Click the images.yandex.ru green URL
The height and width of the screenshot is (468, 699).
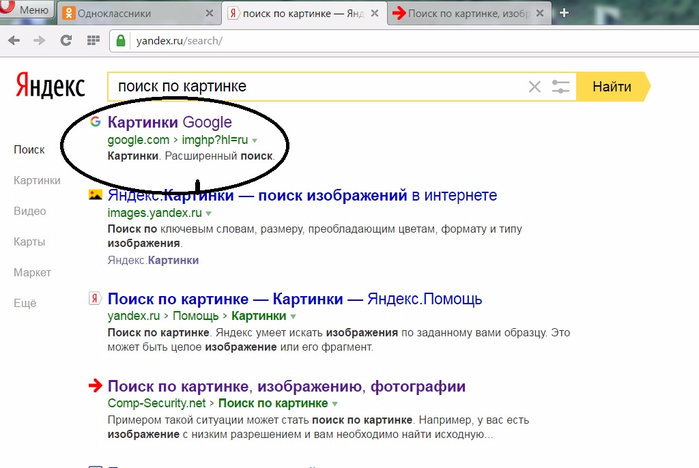click(155, 213)
